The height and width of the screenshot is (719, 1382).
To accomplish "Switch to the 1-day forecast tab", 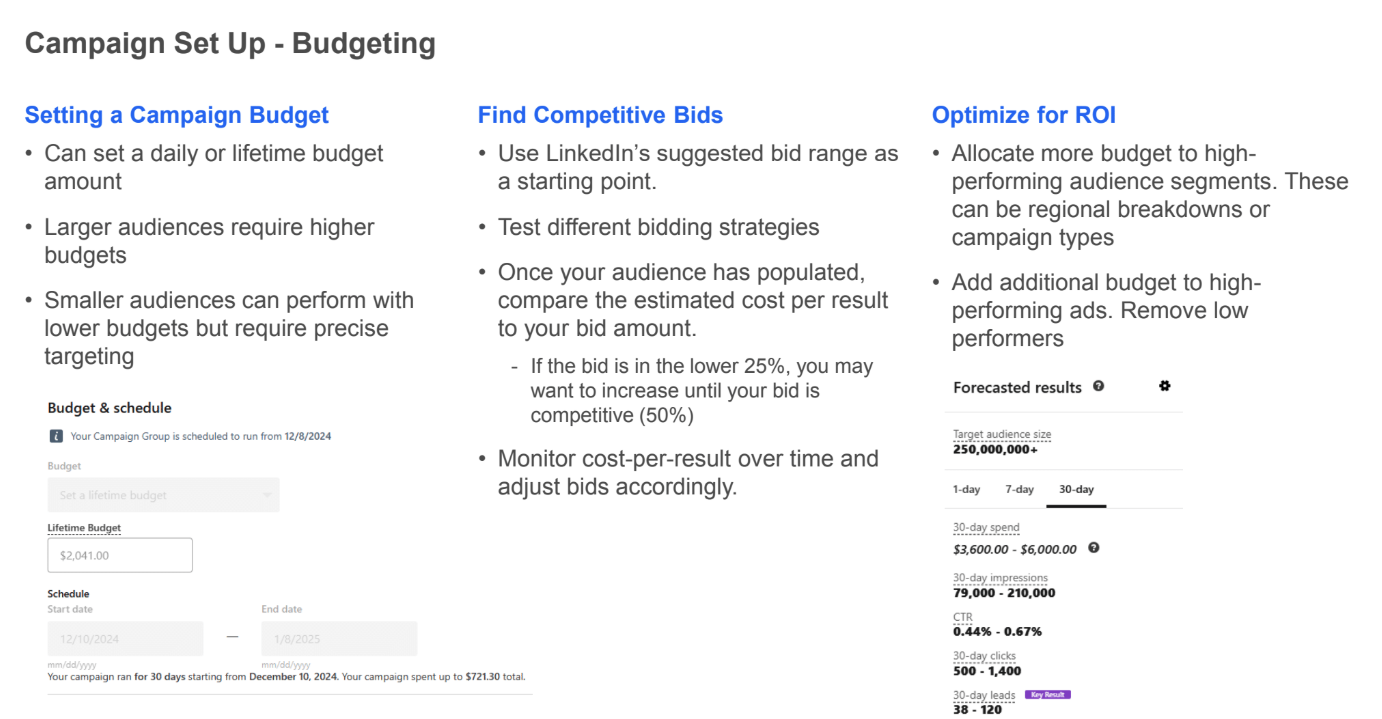I will point(966,489).
